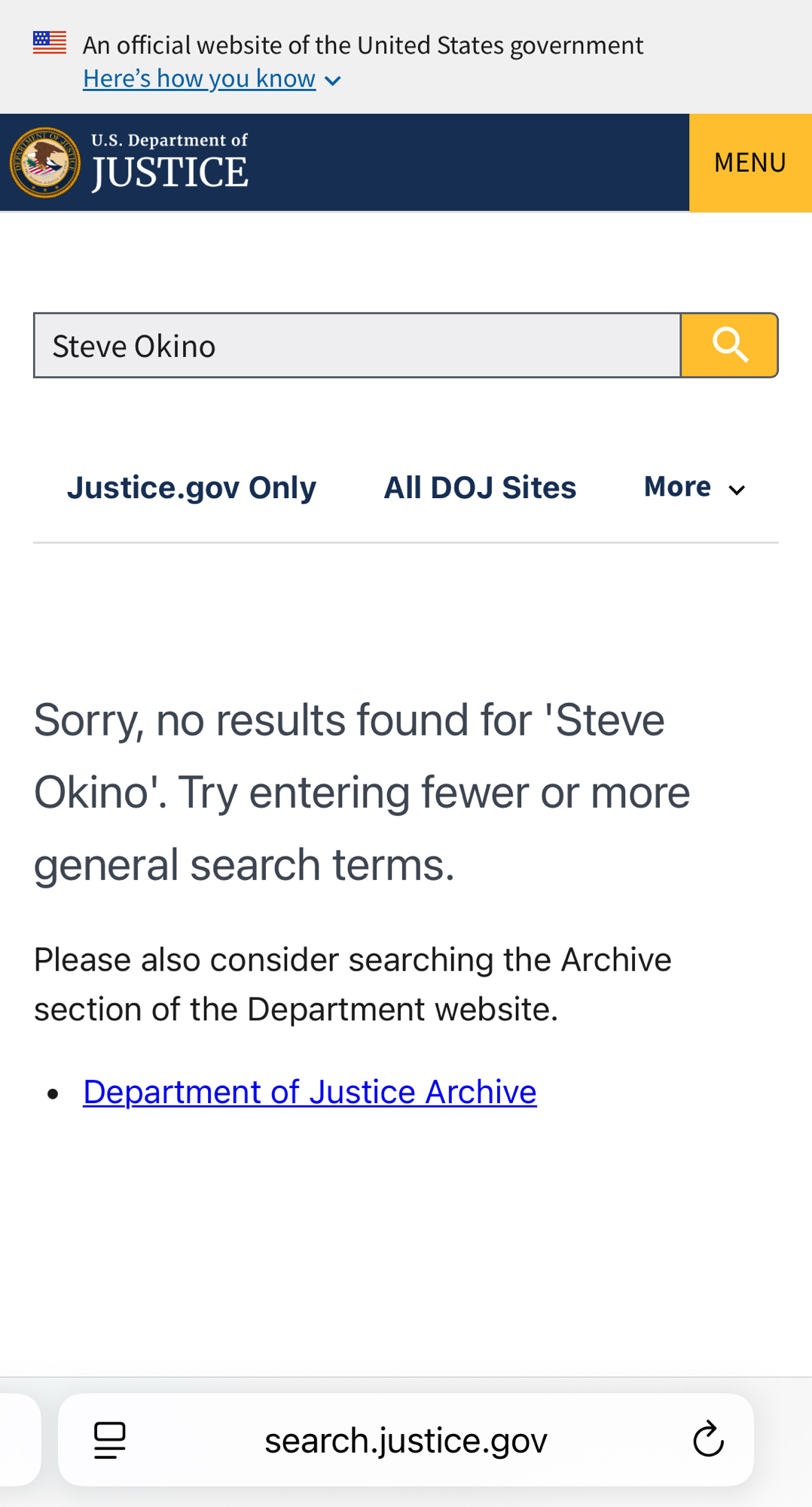Click the Sorry, no results found heading
The image size is (812, 1507).
(362, 792)
